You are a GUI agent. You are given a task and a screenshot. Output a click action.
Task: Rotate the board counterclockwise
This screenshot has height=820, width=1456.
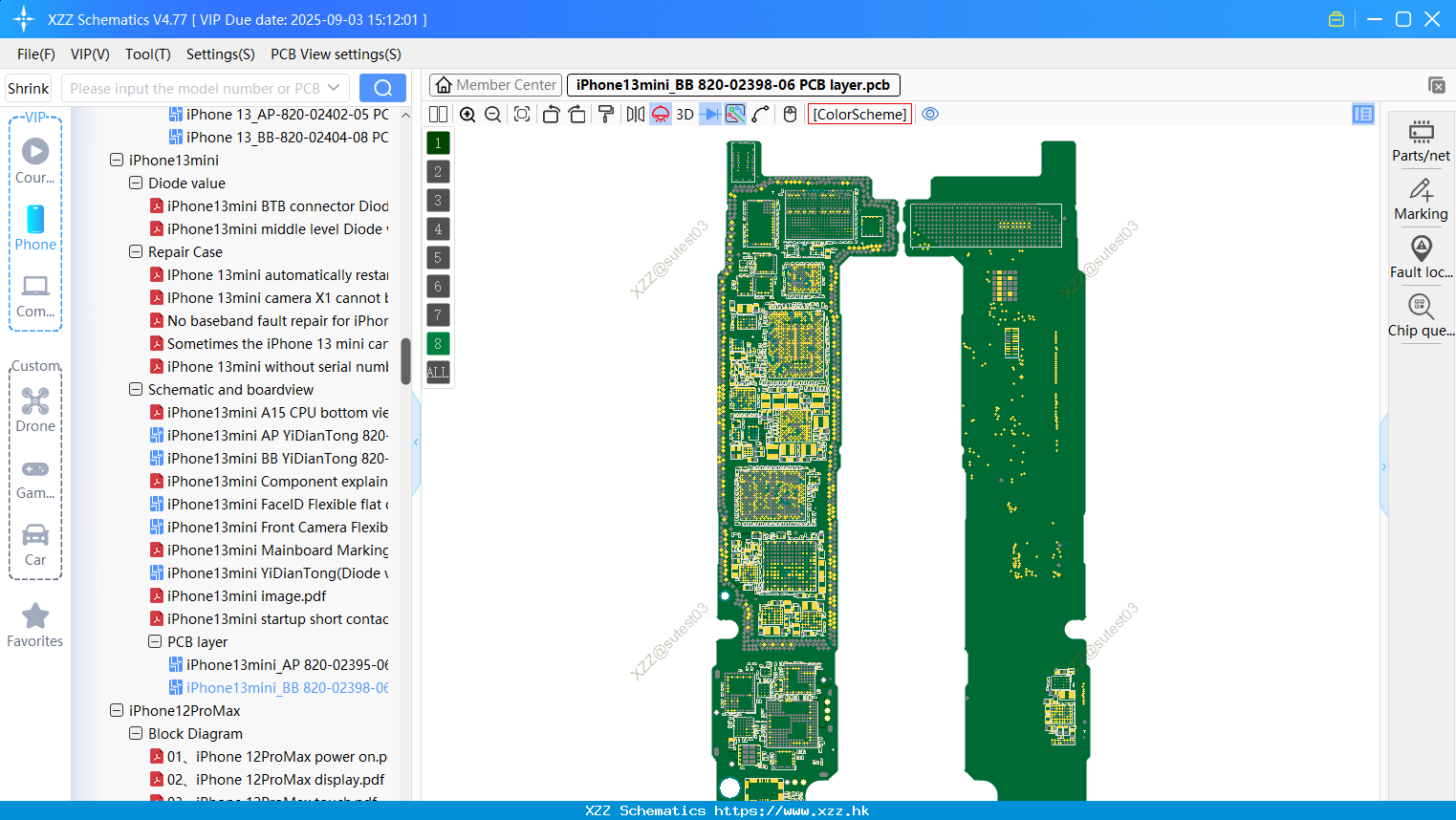tap(551, 114)
